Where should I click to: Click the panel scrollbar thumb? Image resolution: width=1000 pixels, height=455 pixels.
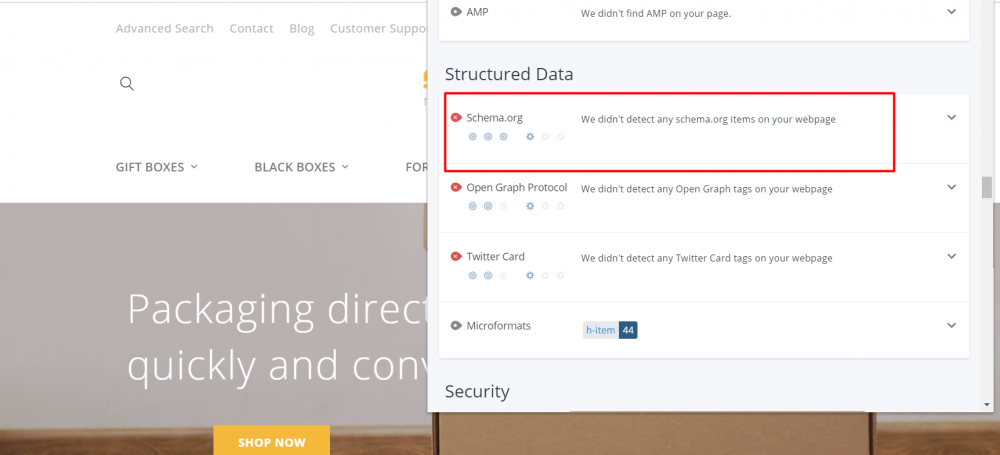[x=987, y=188]
